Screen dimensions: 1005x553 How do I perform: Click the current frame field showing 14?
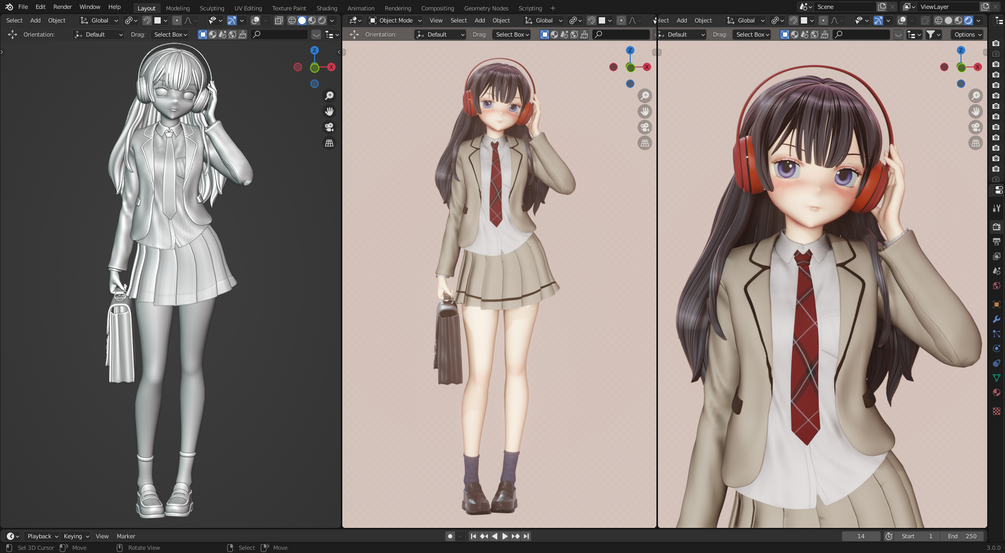point(861,536)
